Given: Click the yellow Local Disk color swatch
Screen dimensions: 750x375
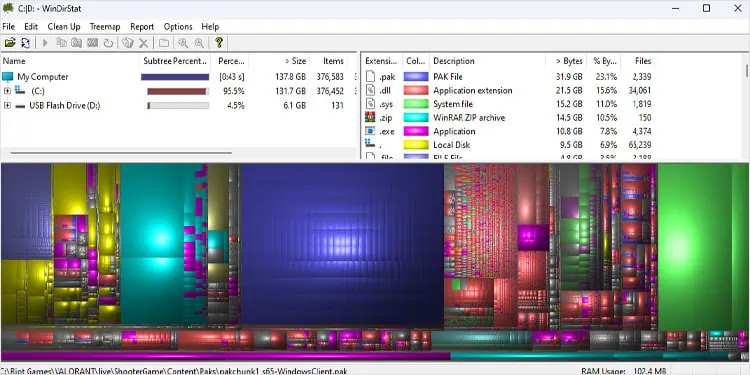Looking at the screenshot, I should [x=416, y=144].
